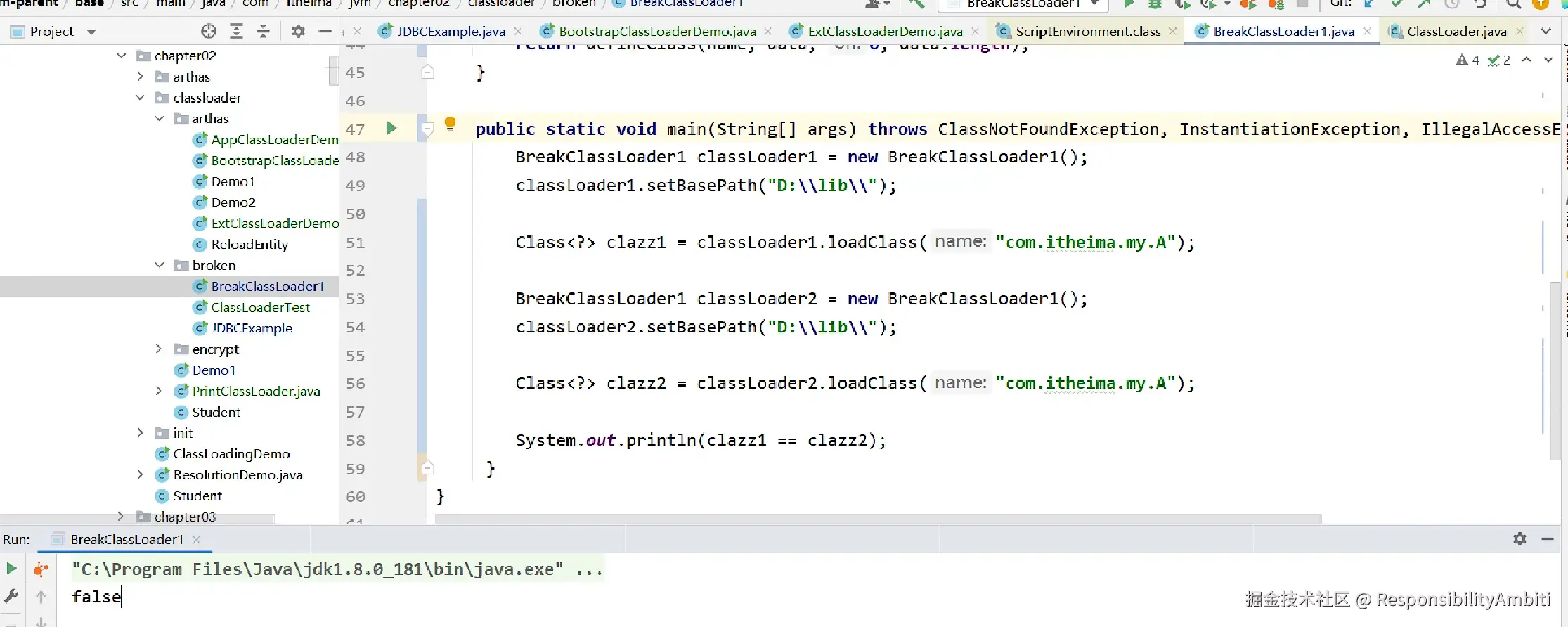Image resolution: width=1568 pixels, height=627 pixels.
Task: Expand ResolutionDemo.java node
Action: [140, 474]
